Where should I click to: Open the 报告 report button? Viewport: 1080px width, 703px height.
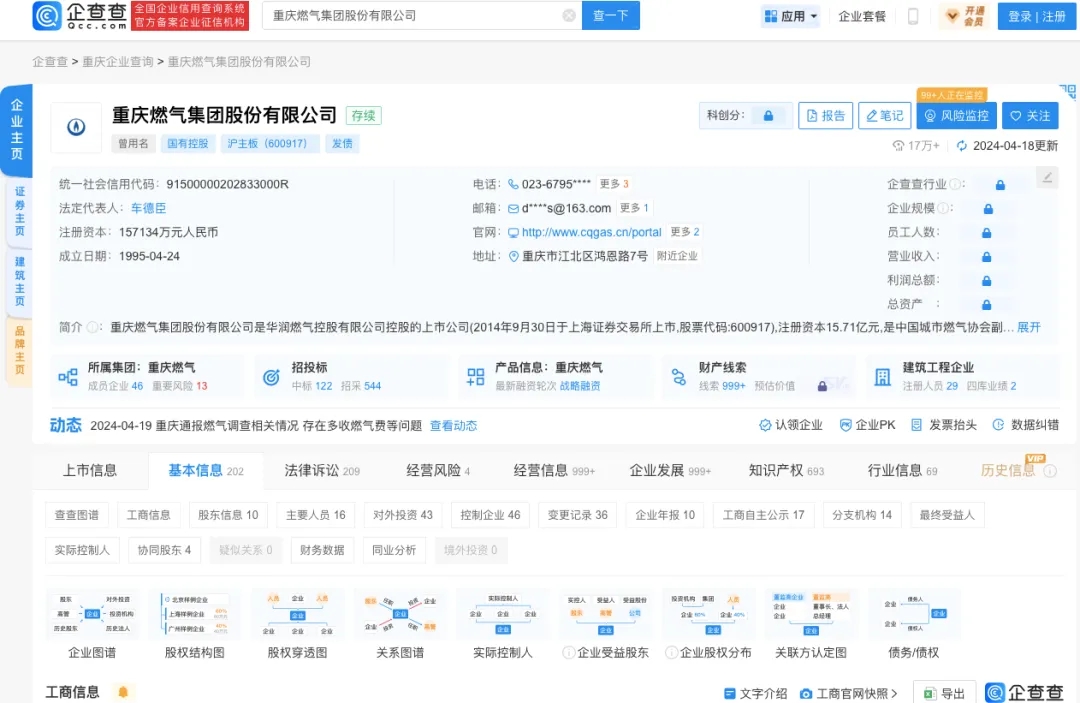point(825,116)
